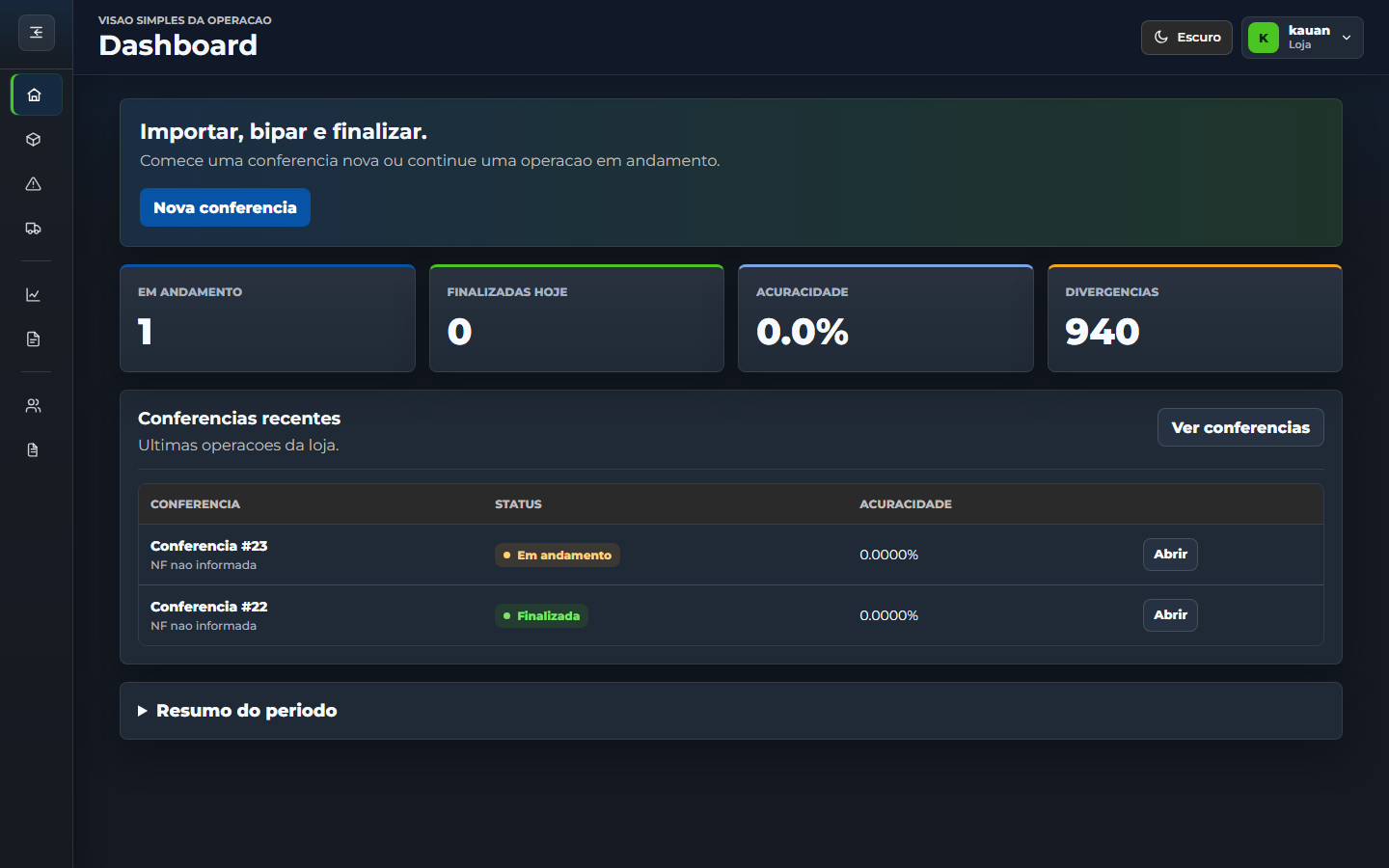This screenshot has height=868, width=1389.
Task: Click the ACURACIDADE column header in the table
Action: pos(906,504)
